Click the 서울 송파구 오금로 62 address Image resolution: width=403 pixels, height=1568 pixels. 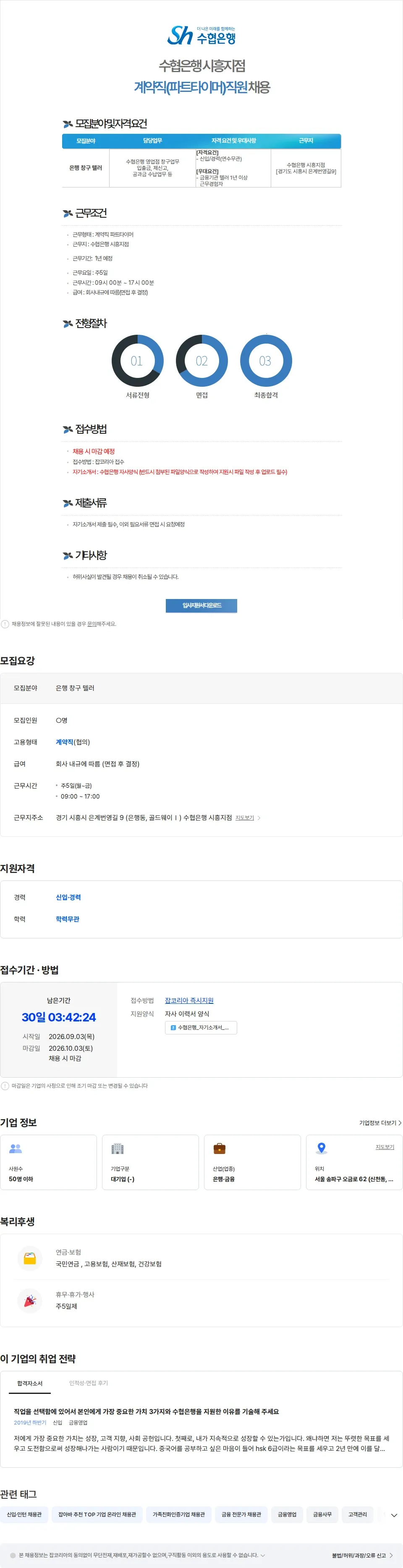pos(354,1178)
